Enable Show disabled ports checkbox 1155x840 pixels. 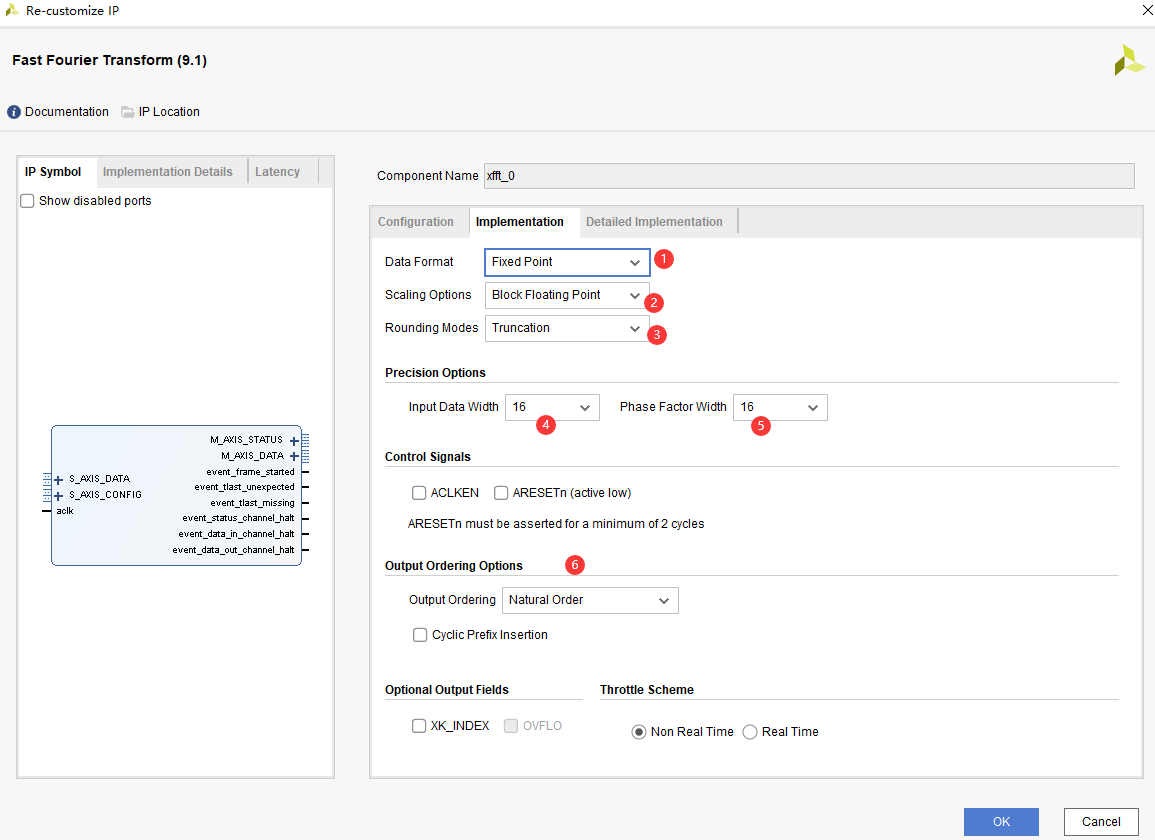point(27,200)
